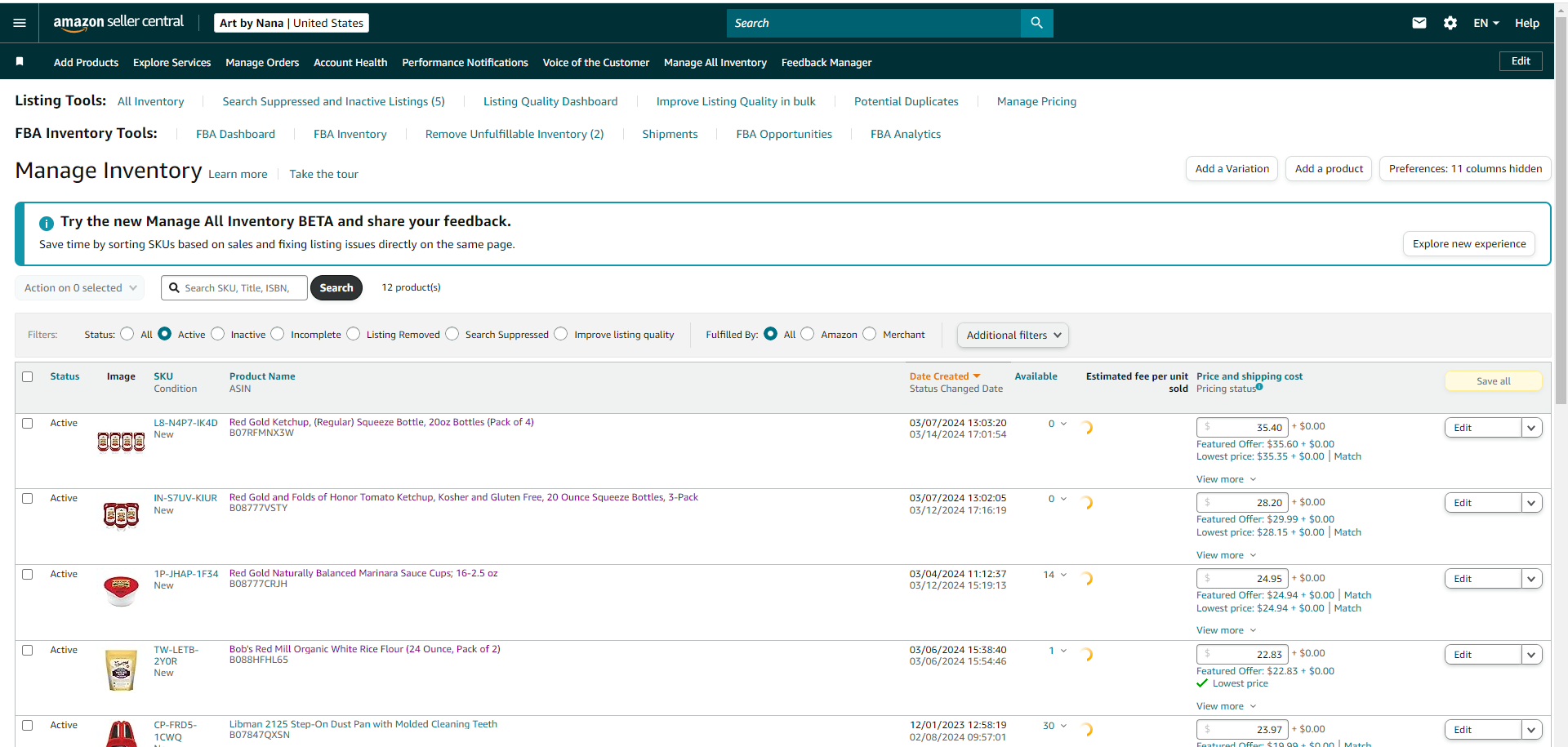1568x747 pixels.
Task: Open the Marinara Sauce Cups product image
Action: tap(121, 590)
